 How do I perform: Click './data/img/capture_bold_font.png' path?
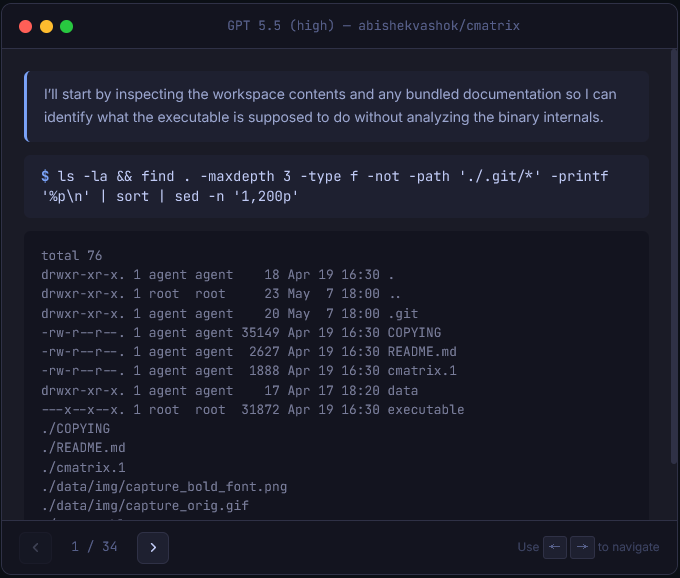(164, 487)
